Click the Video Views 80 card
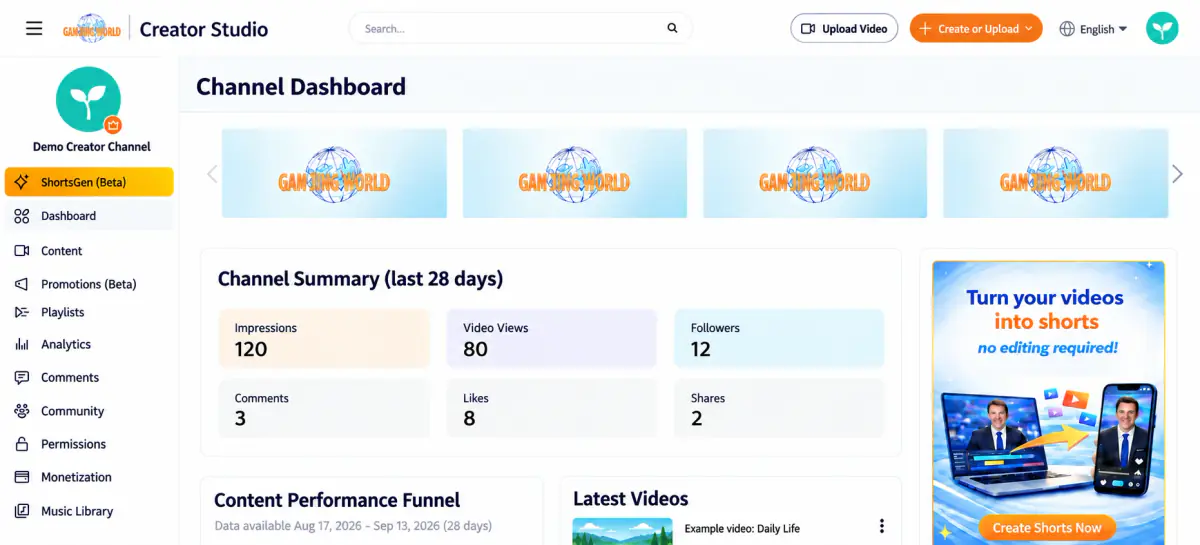1200x545 pixels. [552, 339]
